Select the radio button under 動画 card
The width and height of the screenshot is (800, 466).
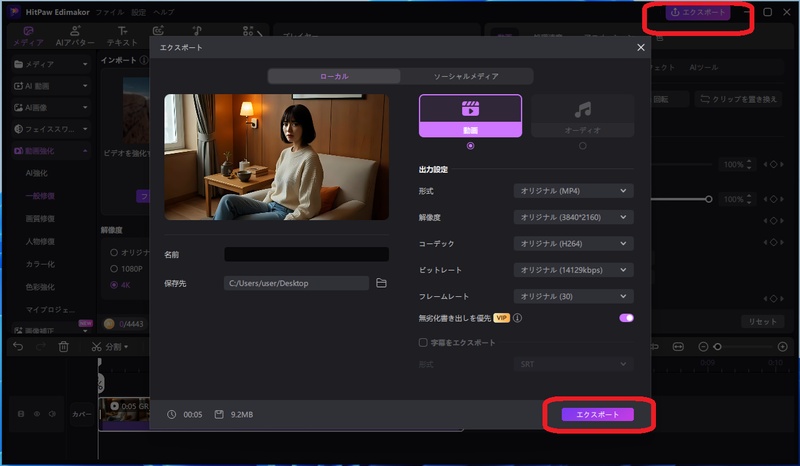point(470,146)
